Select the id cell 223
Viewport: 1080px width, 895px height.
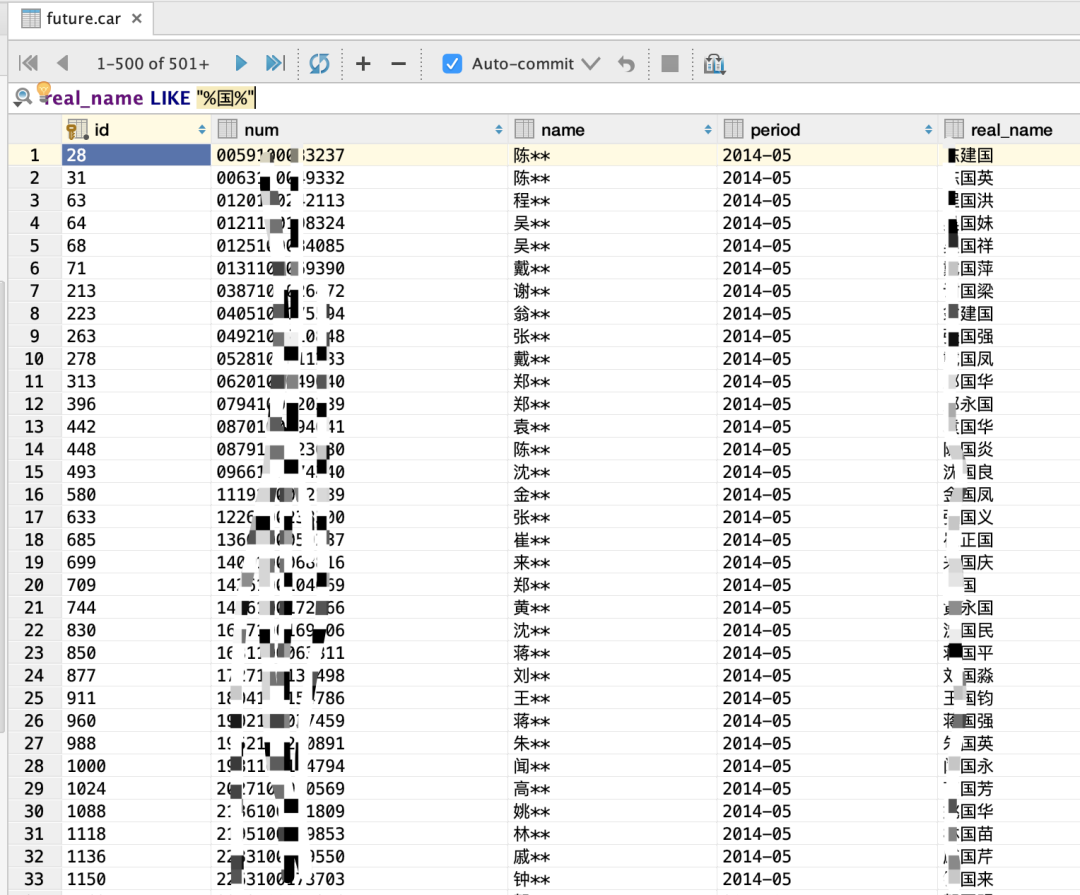click(x=136, y=313)
